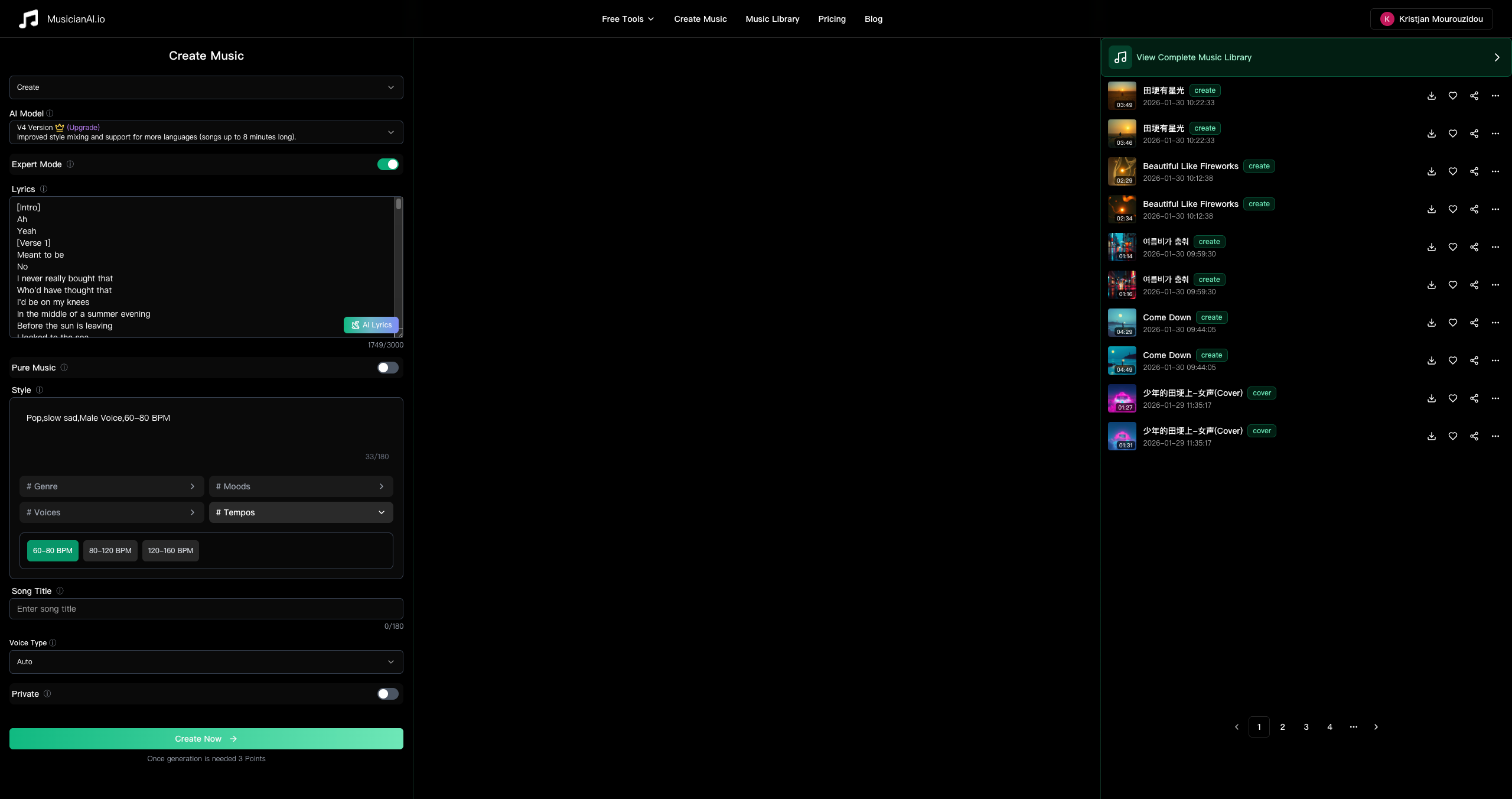Image resolution: width=1512 pixels, height=799 pixels.
Task: Favorite the Beautiful Like Fireworks song
Action: (1453, 171)
